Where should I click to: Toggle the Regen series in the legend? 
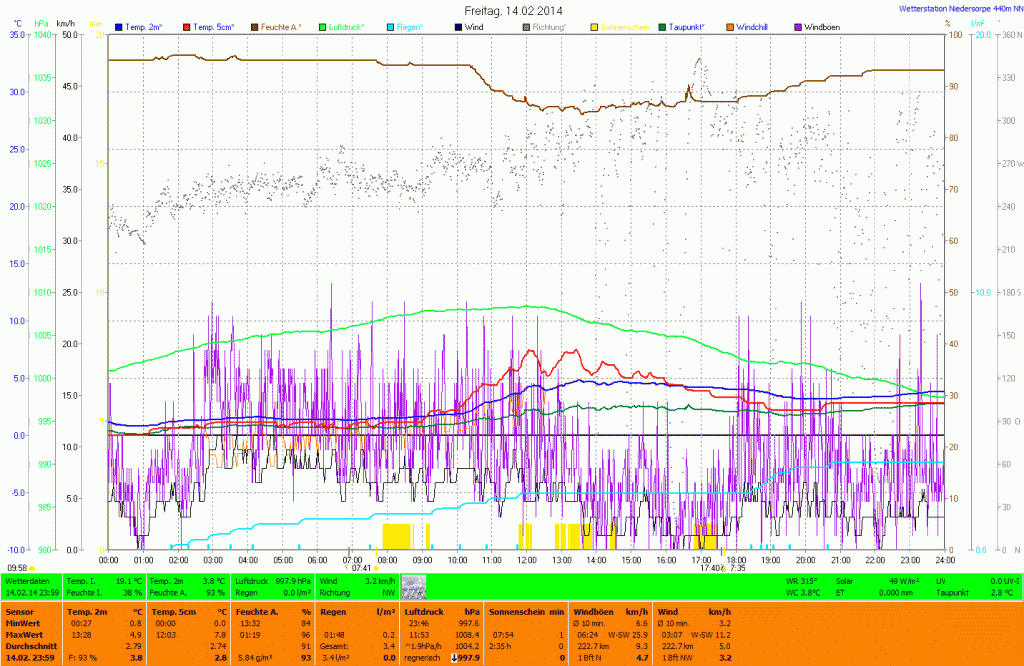(407, 25)
